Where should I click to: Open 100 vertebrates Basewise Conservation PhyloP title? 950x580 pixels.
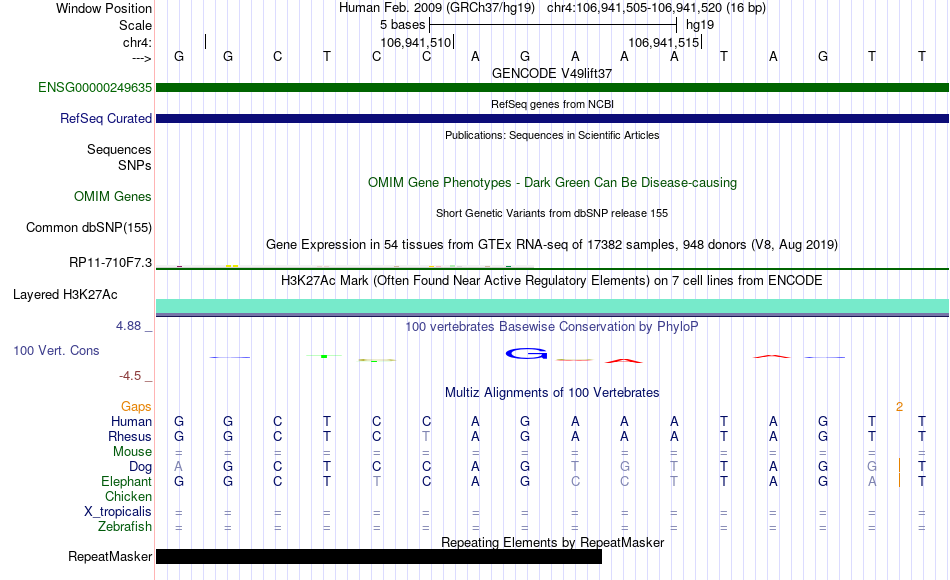[x=552, y=327]
